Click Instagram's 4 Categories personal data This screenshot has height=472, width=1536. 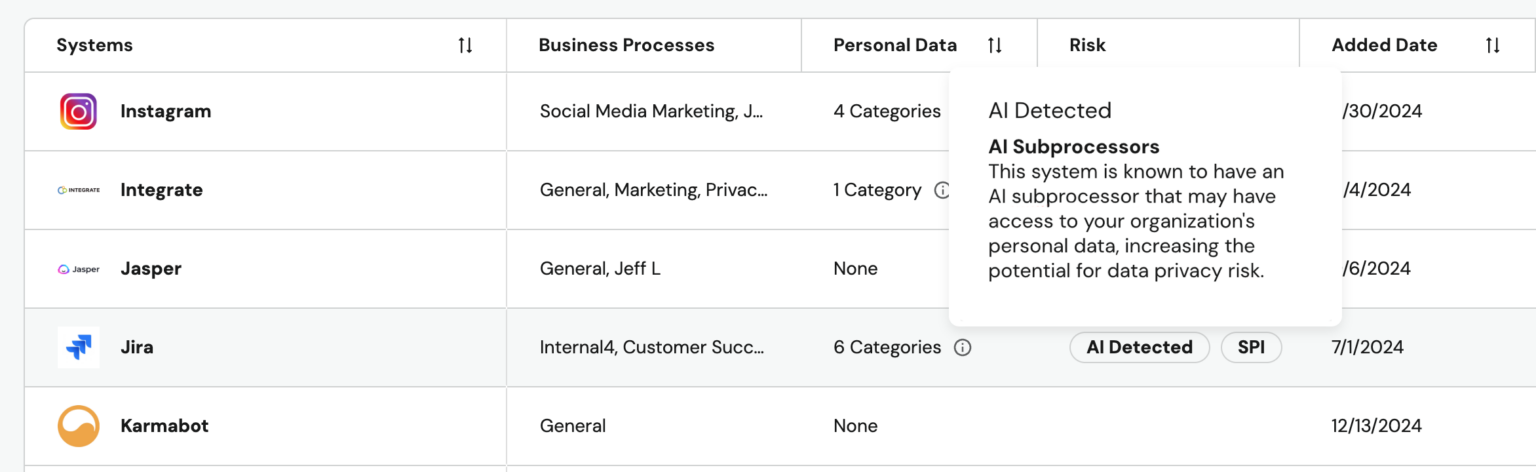click(887, 112)
